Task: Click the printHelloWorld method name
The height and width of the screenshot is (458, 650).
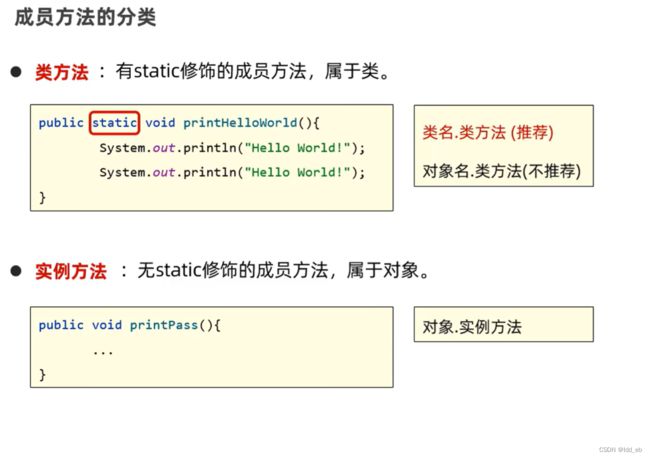Action: point(240,123)
